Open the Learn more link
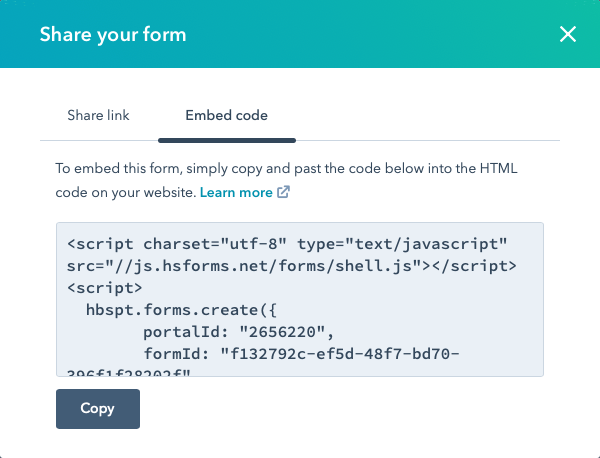Image resolution: width=600 pixels, height=458 pixels. tap(236, 192)
